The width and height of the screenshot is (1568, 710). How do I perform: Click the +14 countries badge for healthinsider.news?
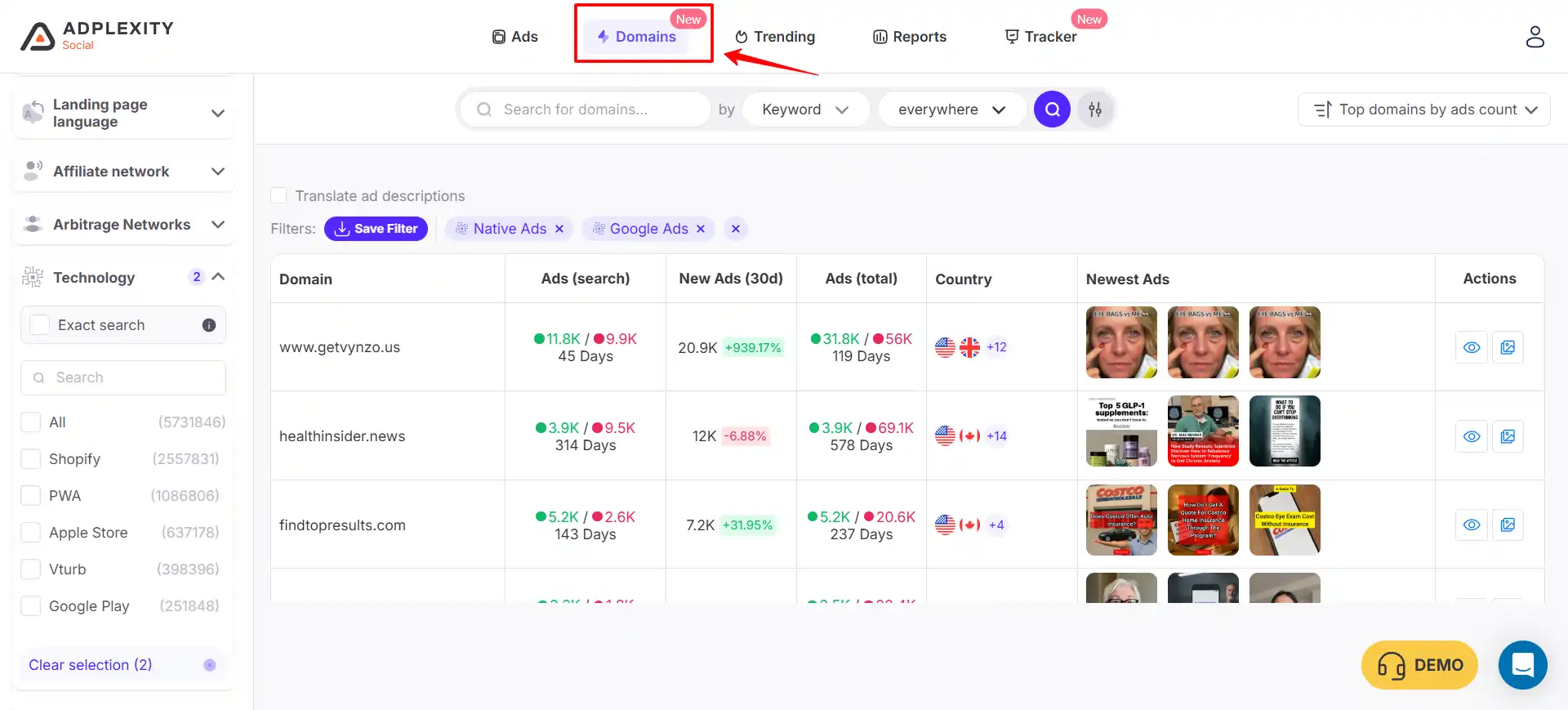[996, 436]
